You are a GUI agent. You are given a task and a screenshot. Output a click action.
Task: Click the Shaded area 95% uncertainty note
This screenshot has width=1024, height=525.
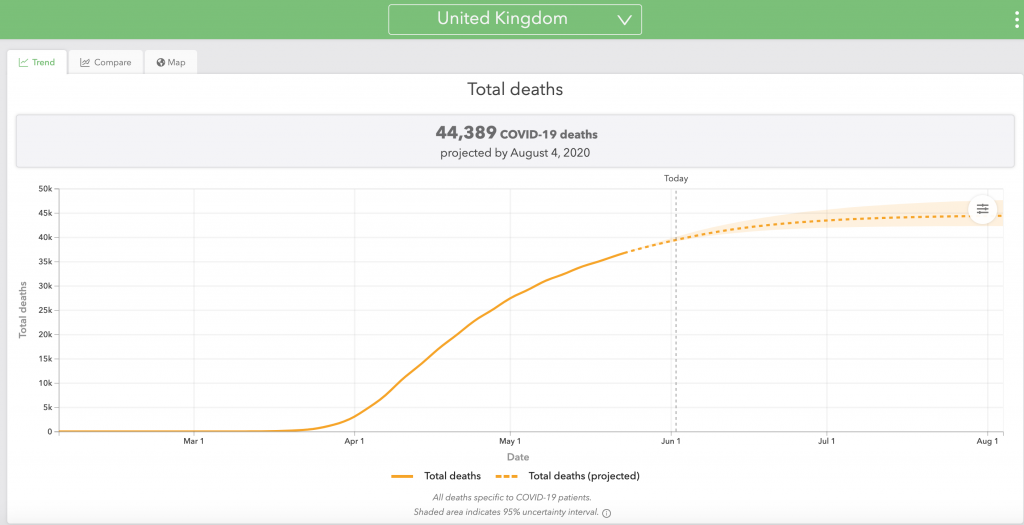pos(506,513)
